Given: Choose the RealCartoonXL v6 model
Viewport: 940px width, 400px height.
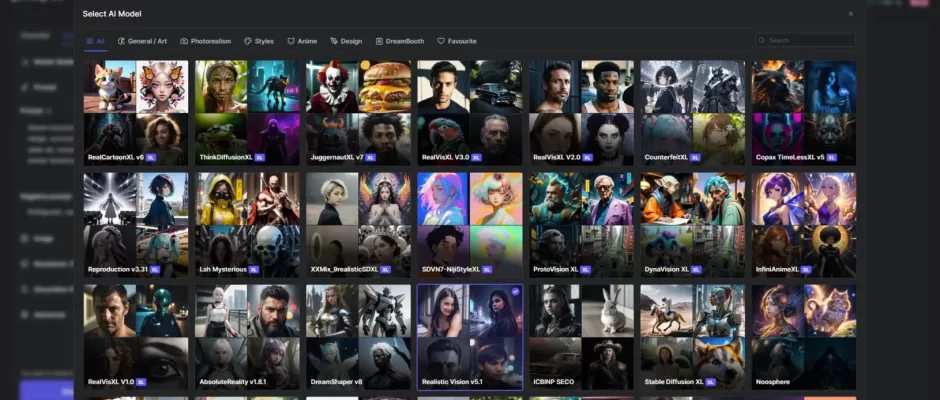Looking at the screenshot, I should pyautogui.click(x=136, y=113).
